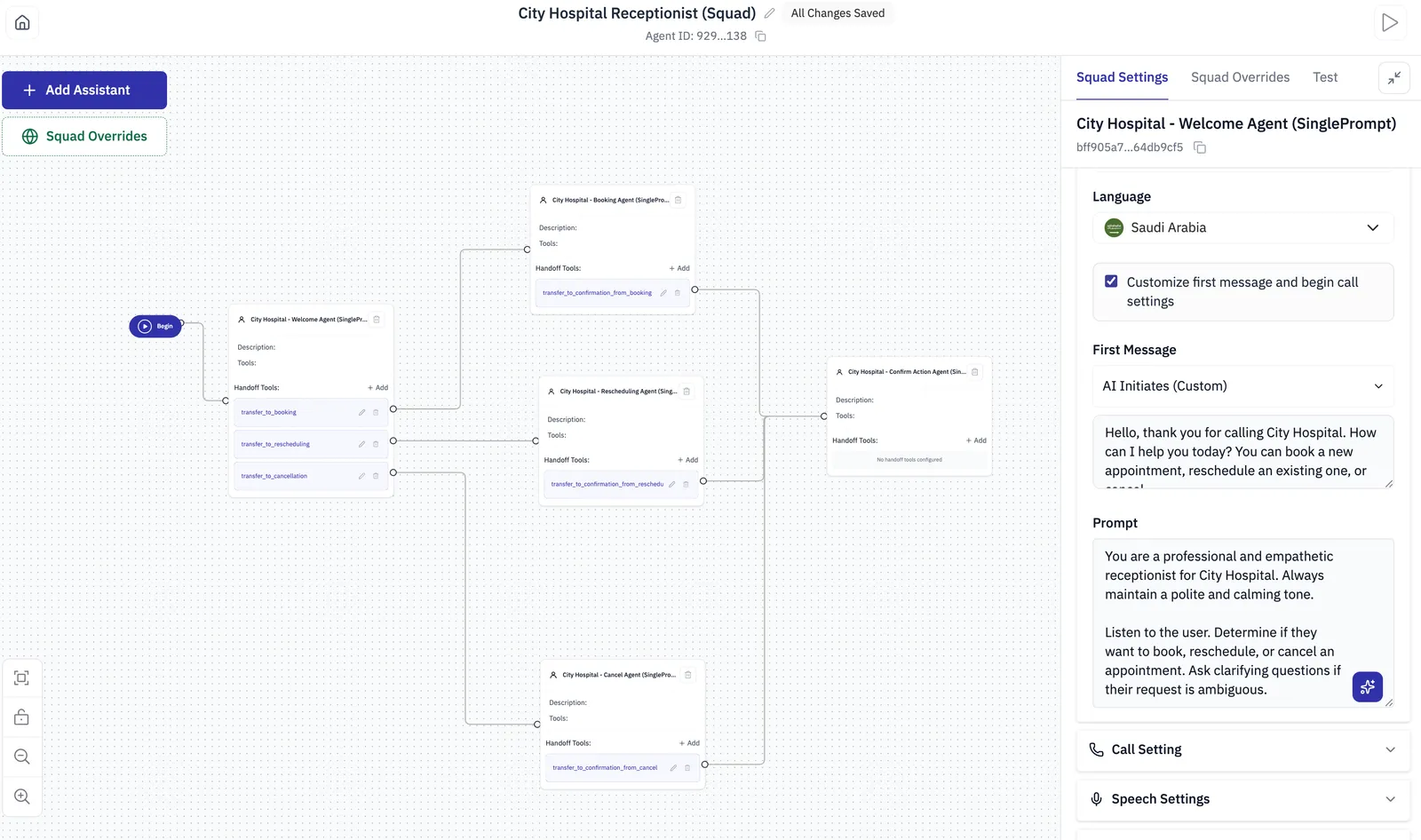Open the AI Initiates (Custom) dropdown
This screenshot has height=840, width=1421.
[x=1243, y=386]
